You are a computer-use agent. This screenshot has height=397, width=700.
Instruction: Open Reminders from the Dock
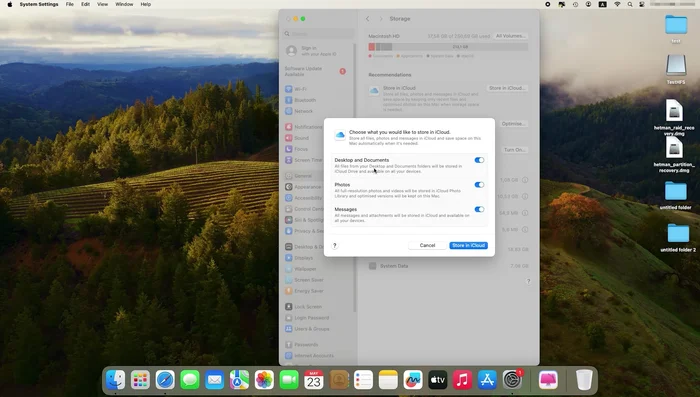coord(363,380)
